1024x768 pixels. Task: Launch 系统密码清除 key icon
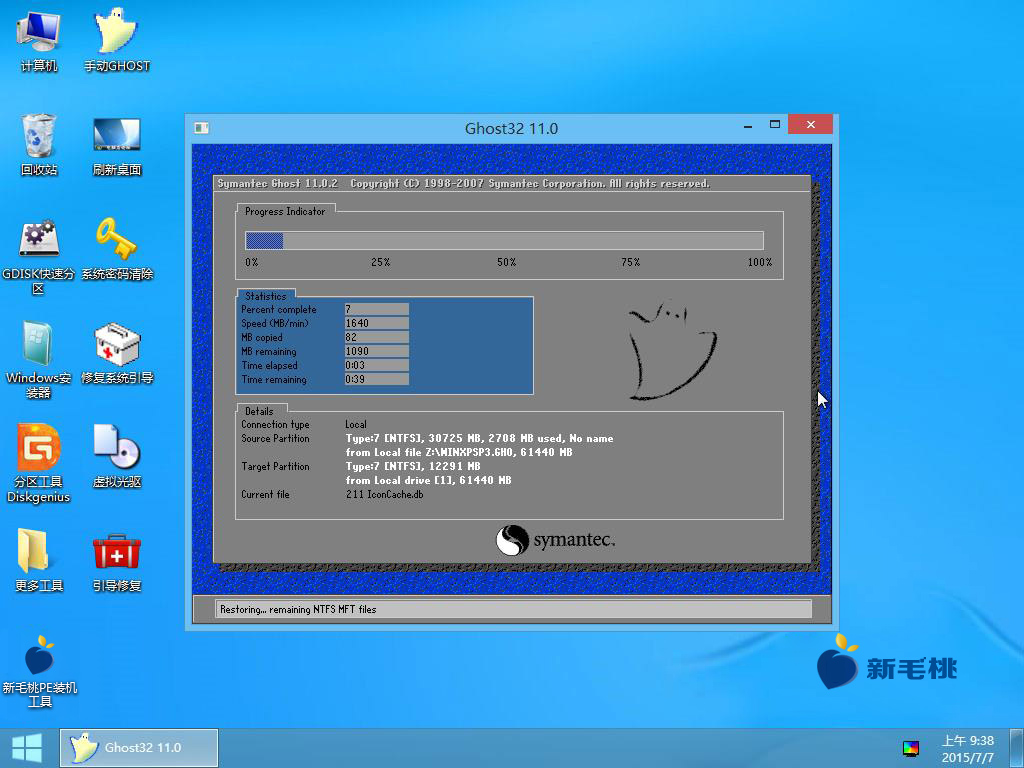tap(116, 249)
